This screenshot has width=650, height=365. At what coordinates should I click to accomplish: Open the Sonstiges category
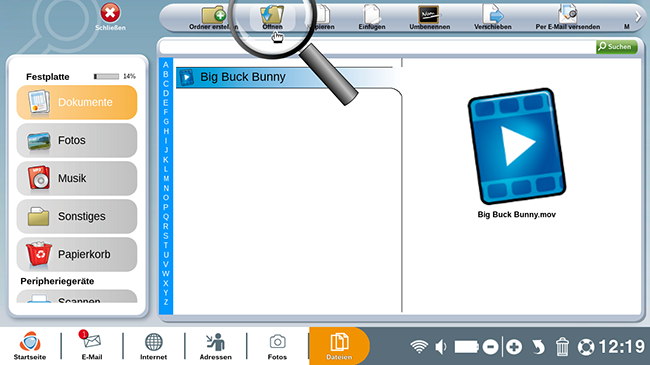[77, 217]
